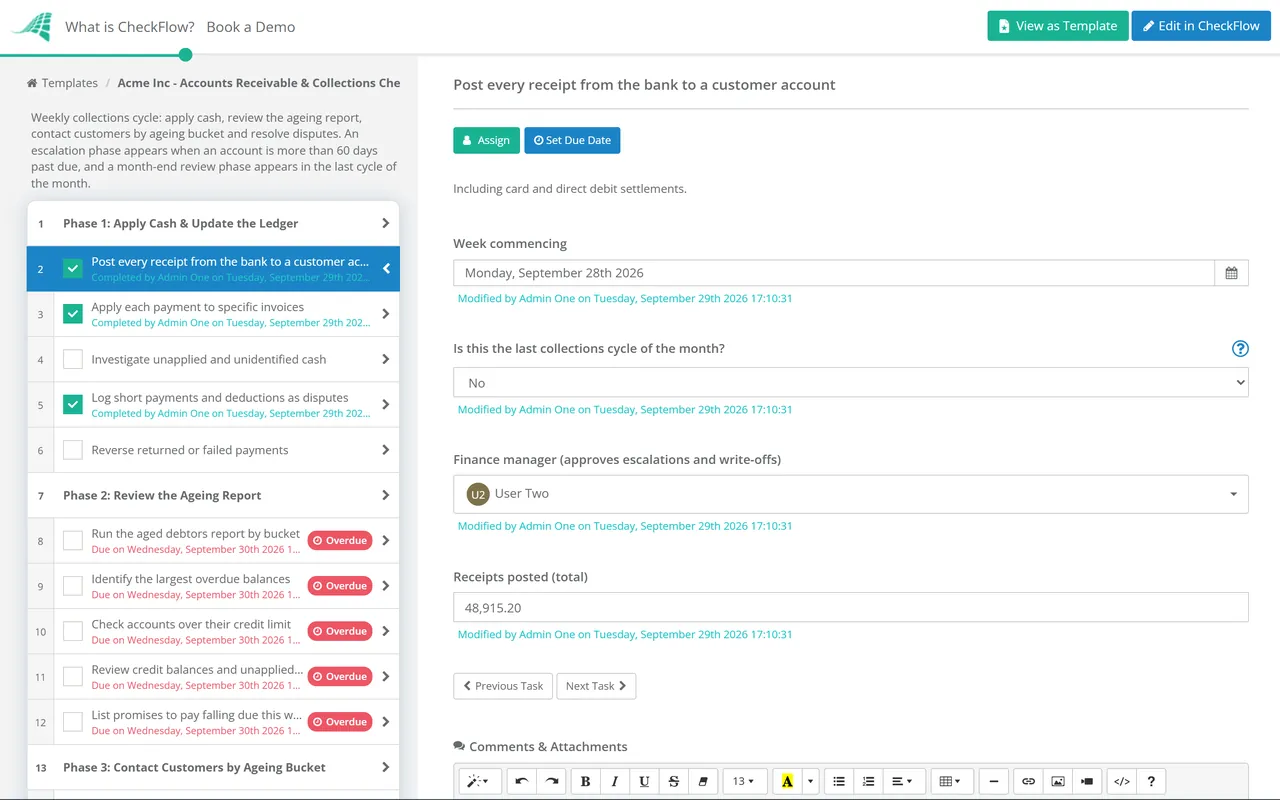The height and width of the screenshot is (800, 1280).
Task: Open the comment editor help dialog
Action: tap(1151, 782)
